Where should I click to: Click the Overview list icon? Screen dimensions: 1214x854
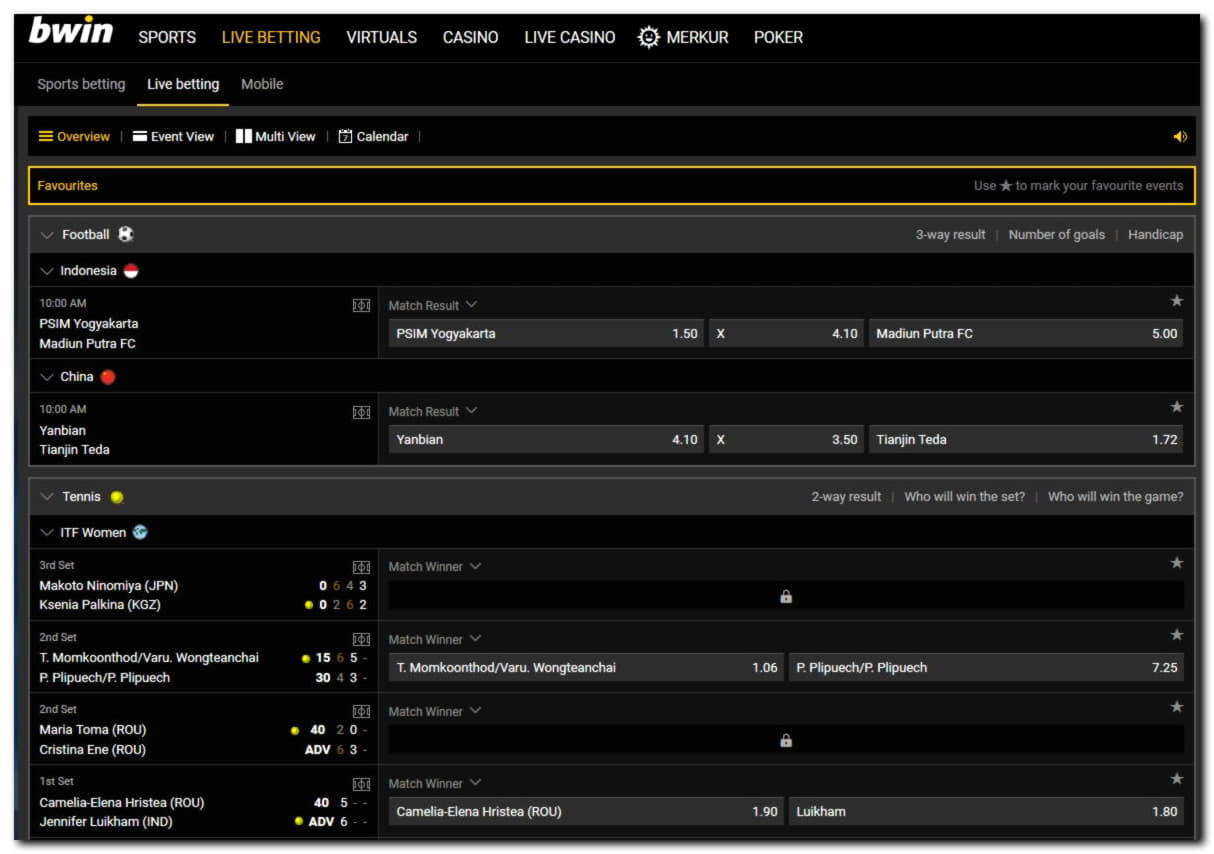[45, 136]
